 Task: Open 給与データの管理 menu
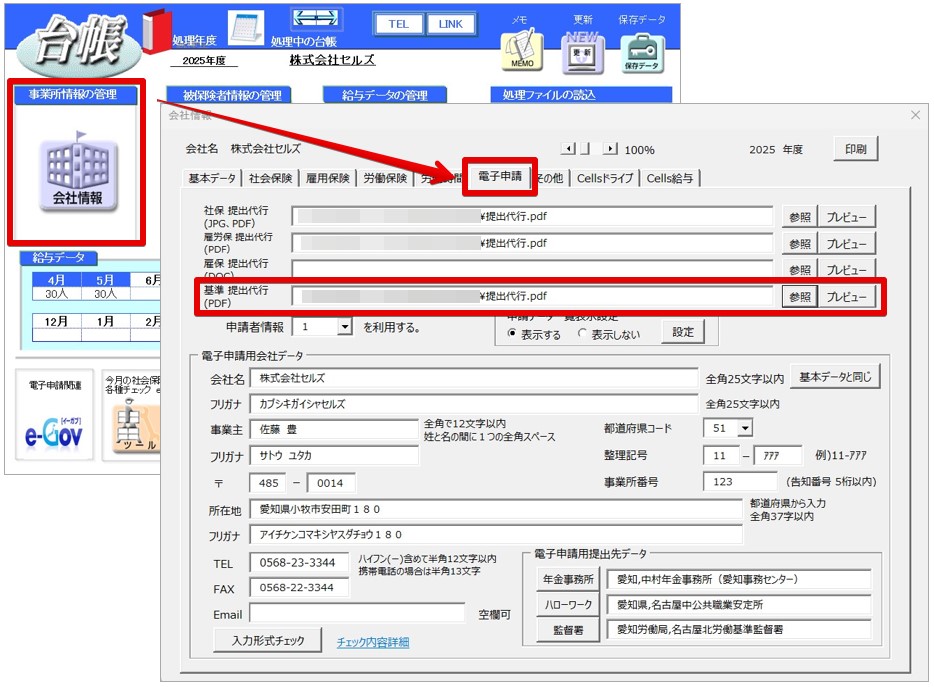pos(385,95)
